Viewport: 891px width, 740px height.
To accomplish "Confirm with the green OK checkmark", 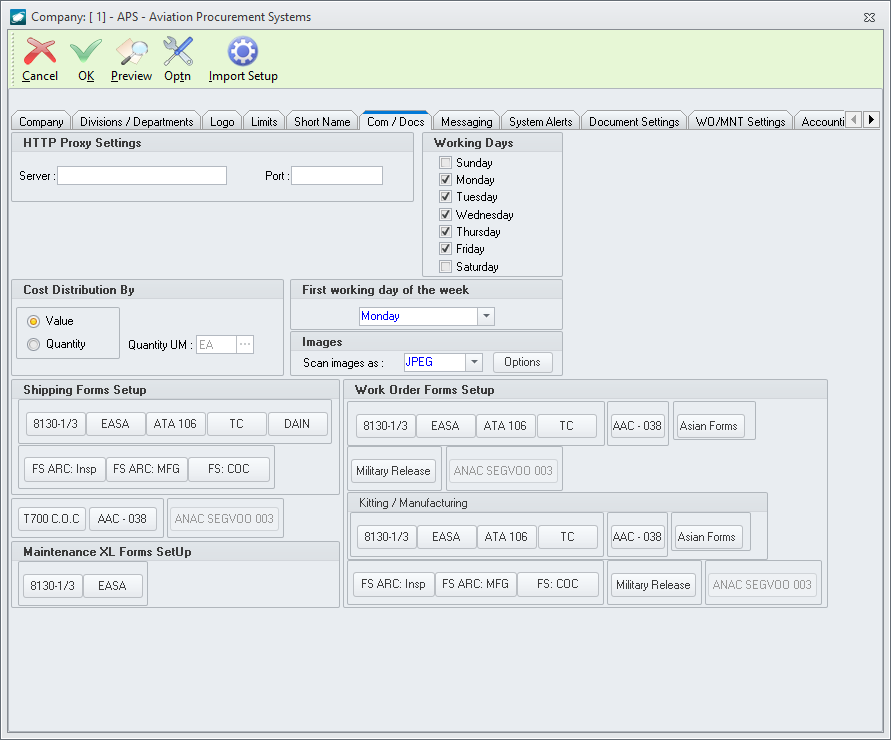I will (x=86, y=52).
